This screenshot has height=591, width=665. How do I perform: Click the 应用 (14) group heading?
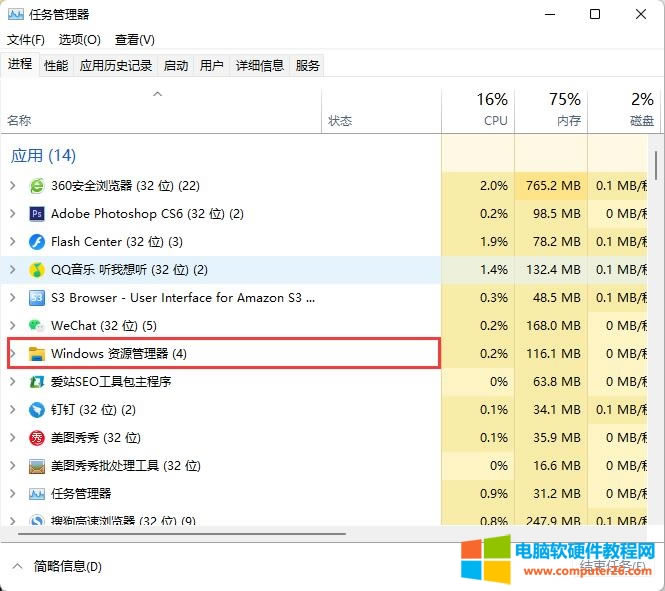click(43, 156)
